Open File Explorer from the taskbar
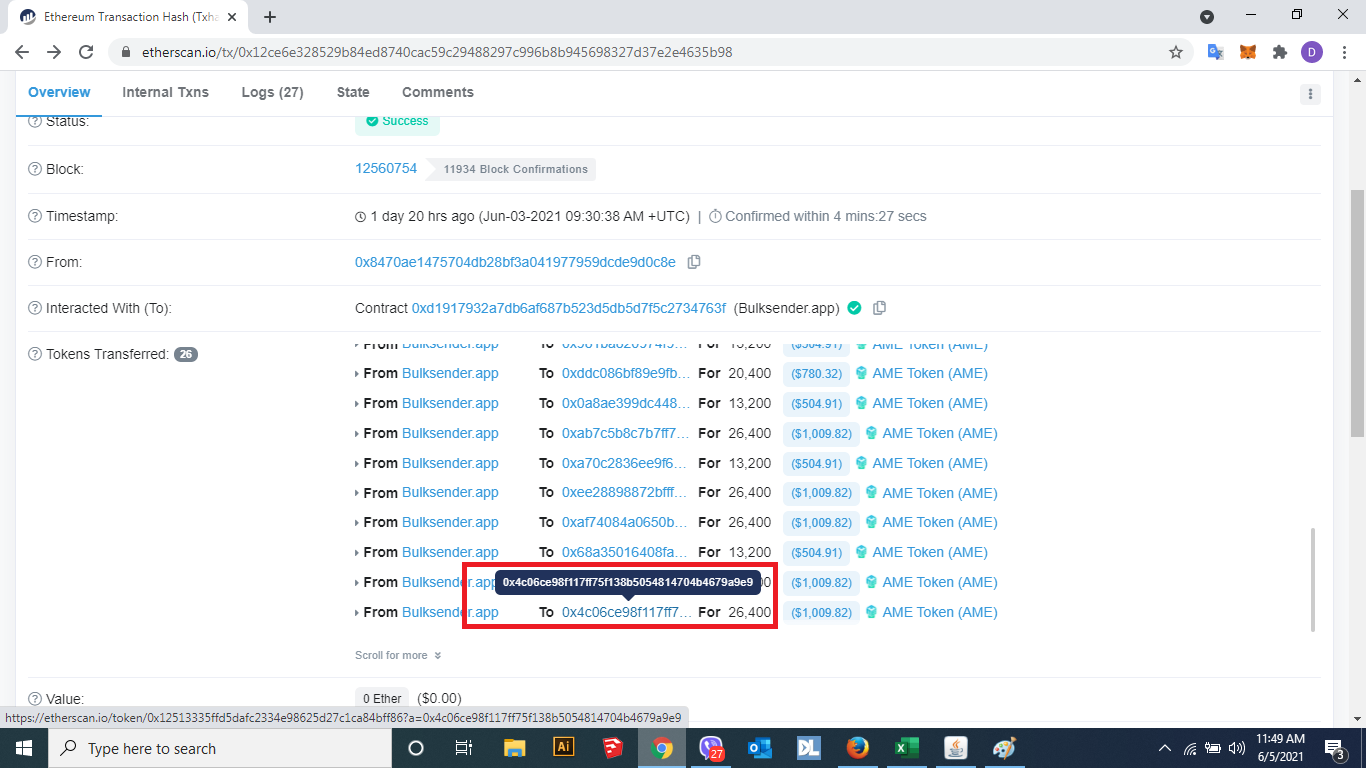The height and width of the screenshot is (768, 1366). point(514,748)
